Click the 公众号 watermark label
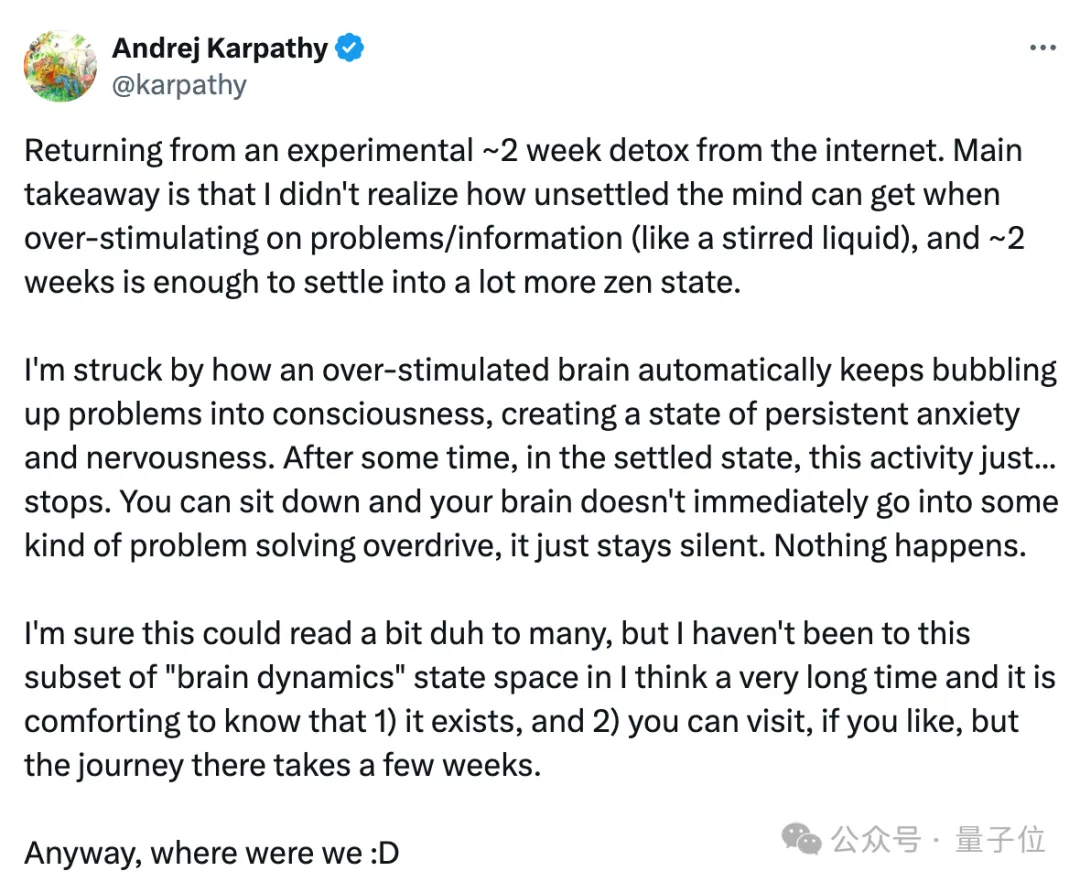The height and width of the screenshot is (882, 1080). point(877,840)
